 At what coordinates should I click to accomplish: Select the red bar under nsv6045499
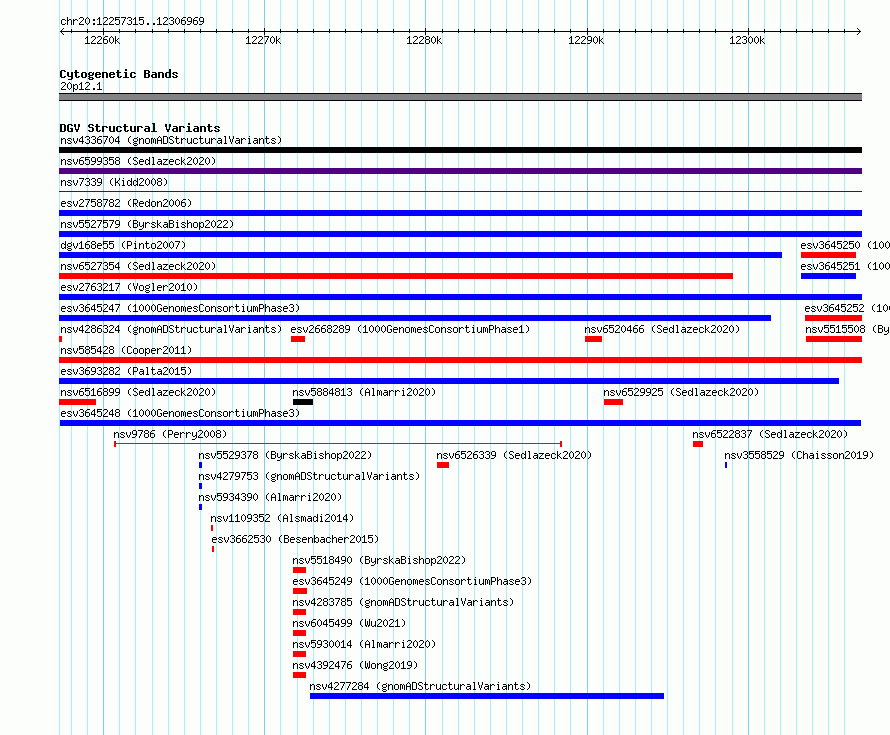pos(300,633)
